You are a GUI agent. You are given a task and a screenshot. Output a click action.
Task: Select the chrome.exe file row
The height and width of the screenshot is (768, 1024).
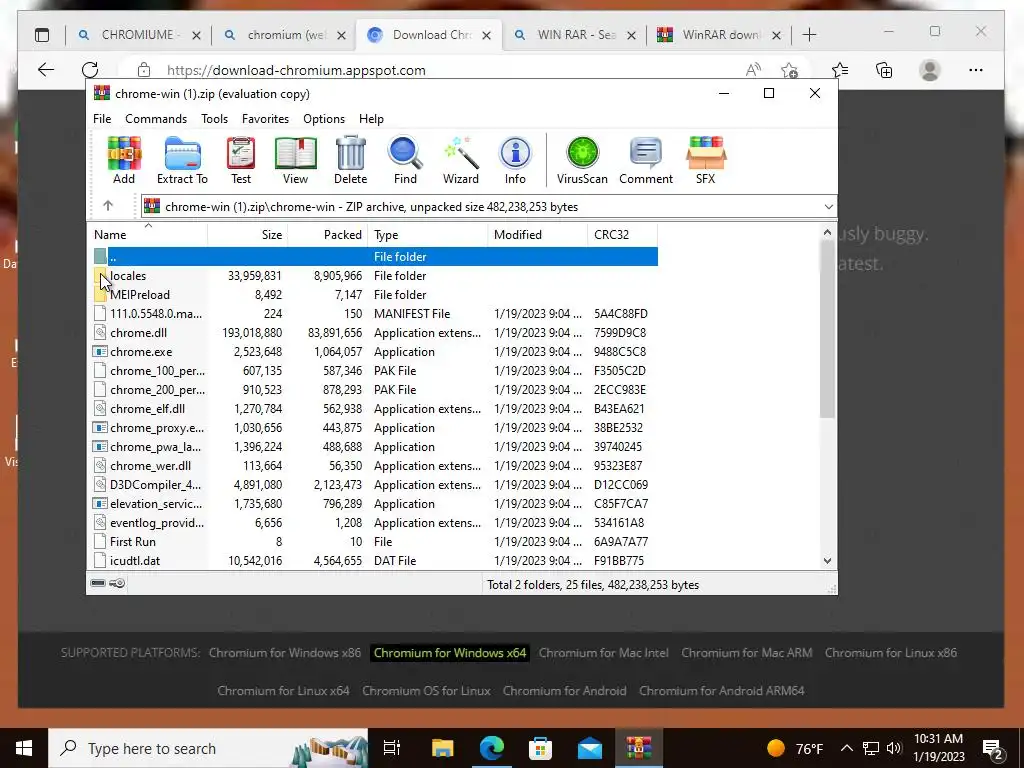[373, 351]
